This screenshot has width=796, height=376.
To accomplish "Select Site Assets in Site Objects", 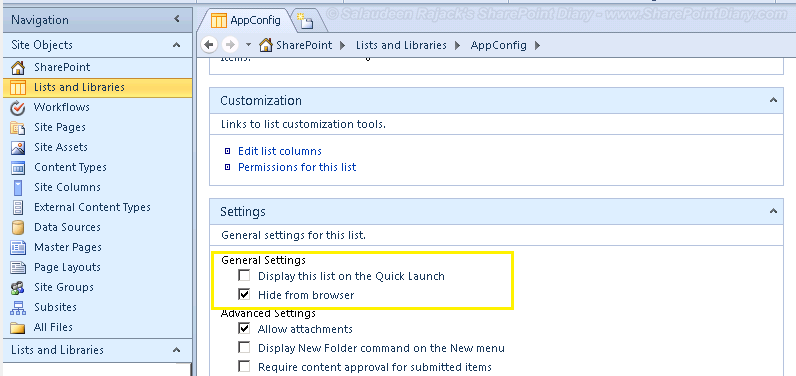I will pyautogui.click(x=60, y=147).
